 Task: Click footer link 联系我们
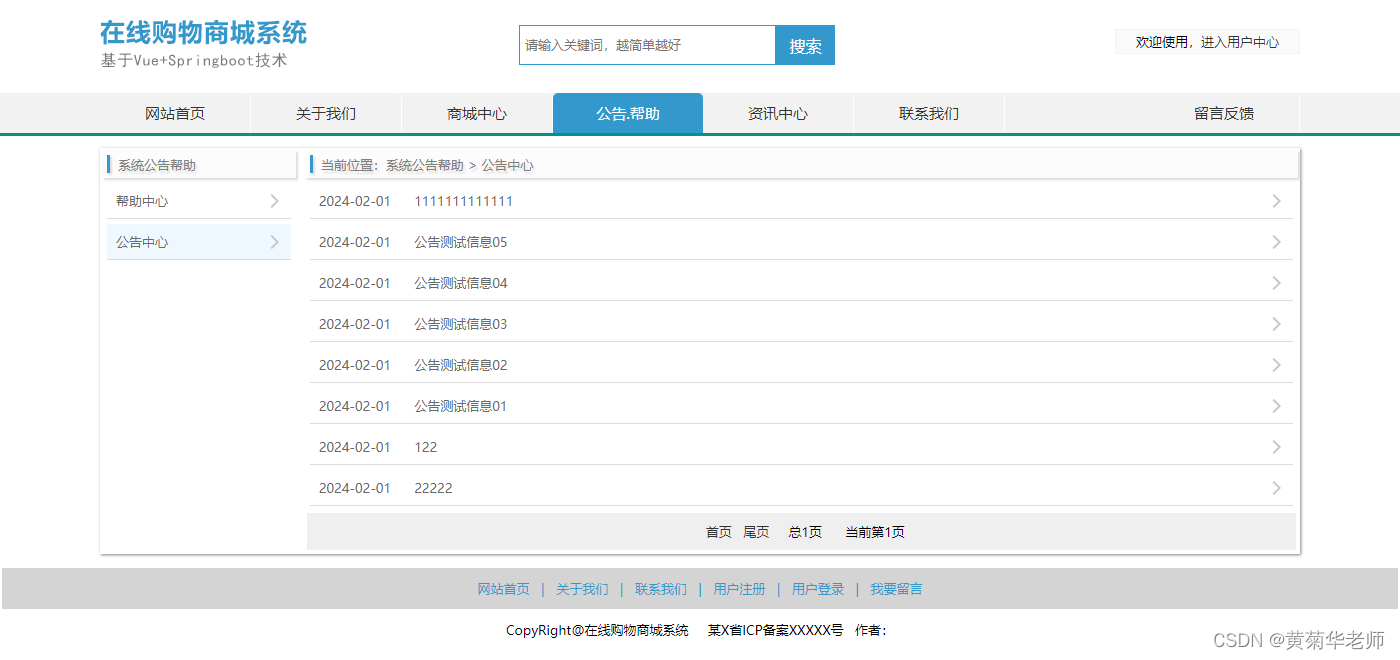(661, 589)
